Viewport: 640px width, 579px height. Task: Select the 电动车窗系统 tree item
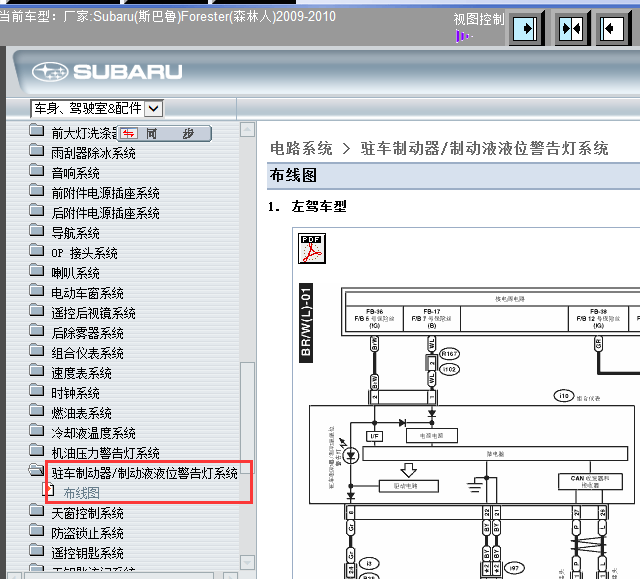(x=87, y=293)
